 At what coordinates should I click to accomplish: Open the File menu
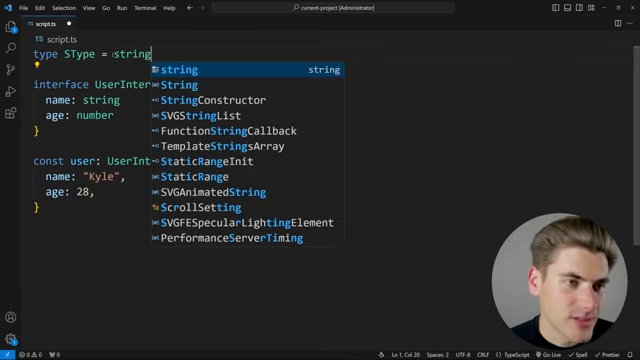click(24, 8)
